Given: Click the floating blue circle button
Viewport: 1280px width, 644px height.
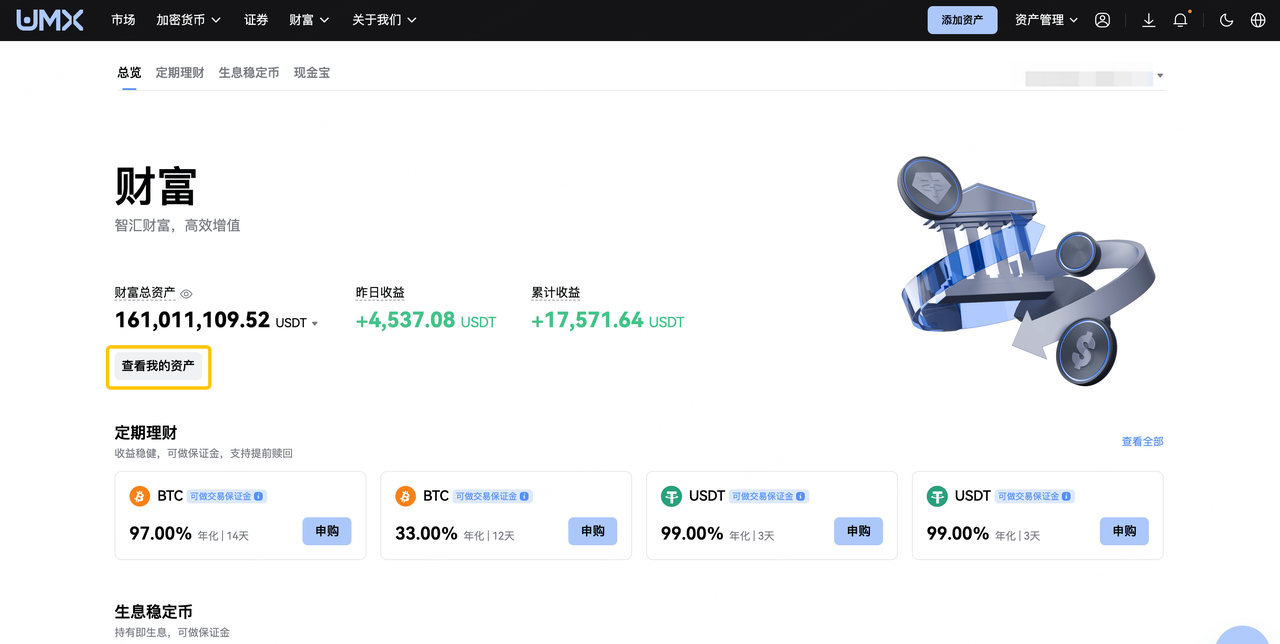Looking at the screenshot, I should (1243, 636).
